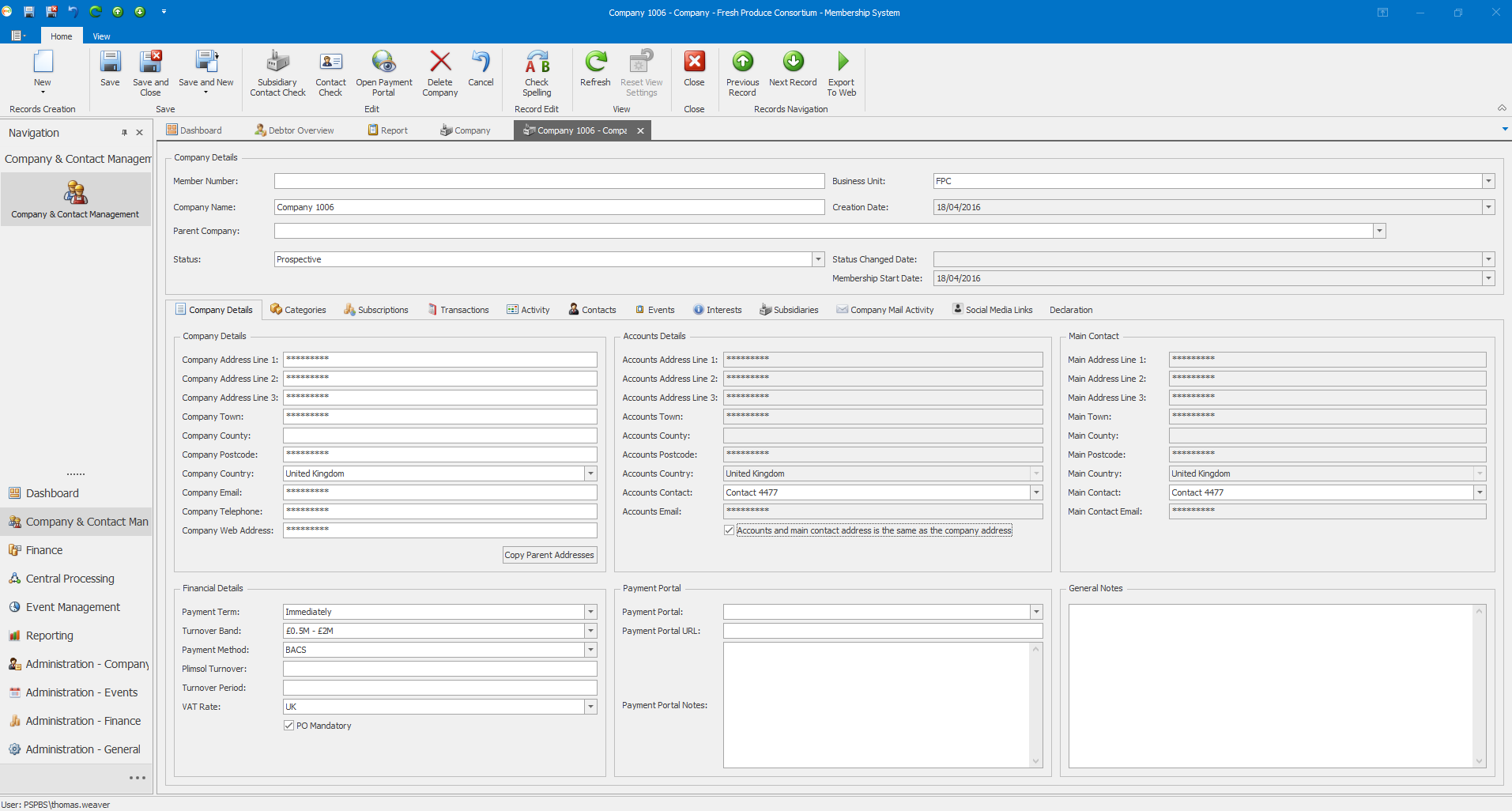Click the navigation overflow ellipsis button
The width and height of the screenshot is (1512, 811).
click(138, 778)
